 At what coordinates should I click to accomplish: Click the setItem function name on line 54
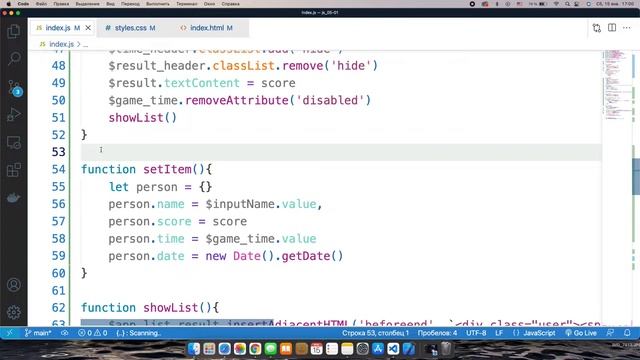(x=167, y=169)
